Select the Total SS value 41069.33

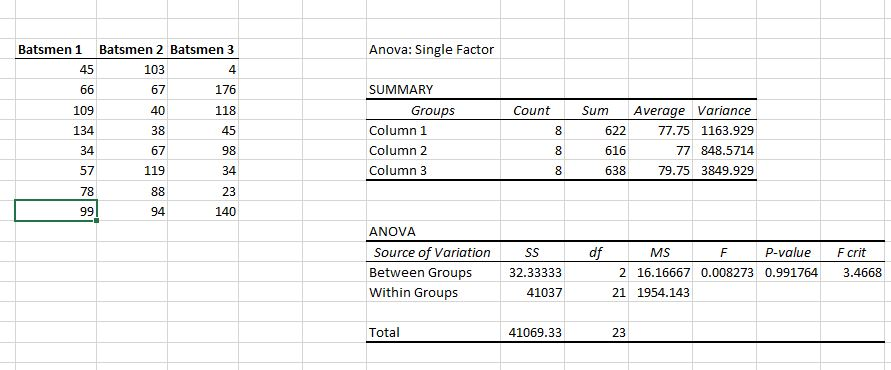[x=532, y=332]
